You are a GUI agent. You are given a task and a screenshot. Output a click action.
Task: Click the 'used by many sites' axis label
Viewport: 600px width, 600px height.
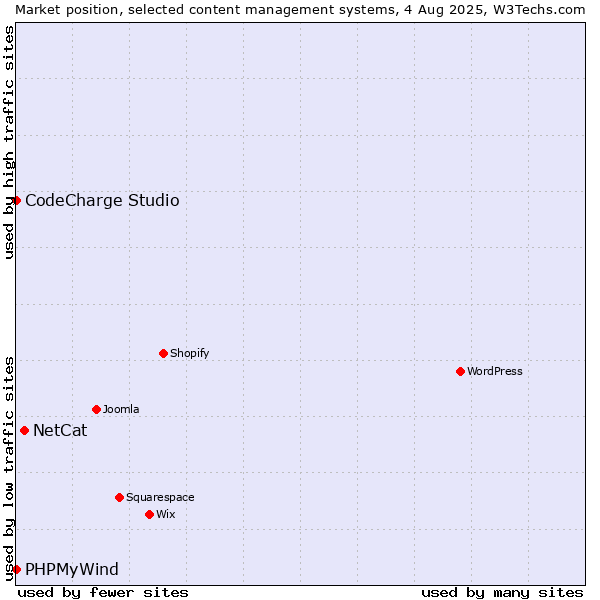(502, 593)
